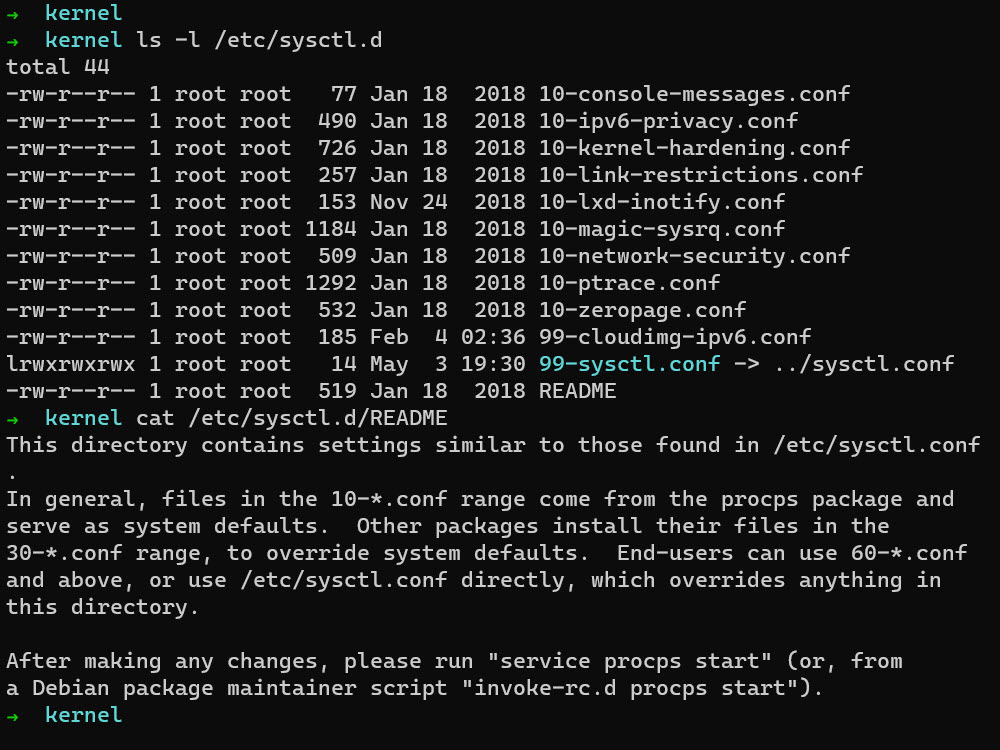Select the 10-lxd-inotify.conf file entry
This screenshot has height=750, width=1000.
pos(661,202)
